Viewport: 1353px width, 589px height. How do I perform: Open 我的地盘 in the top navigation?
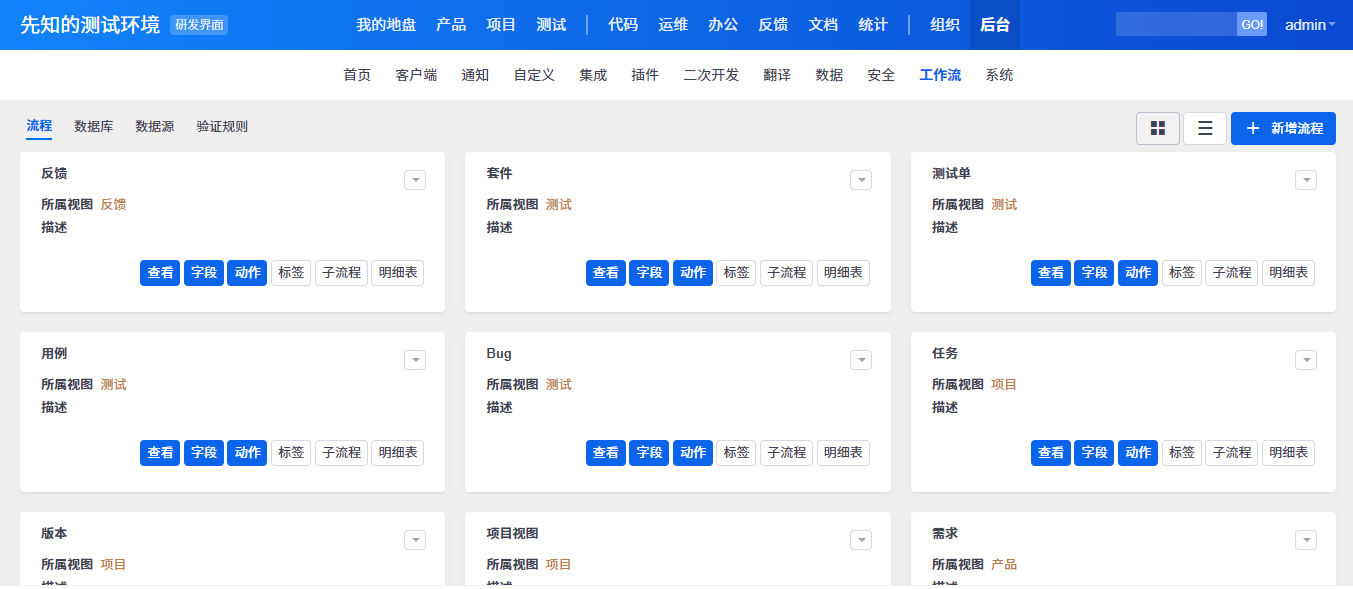(x=386, y=24)
